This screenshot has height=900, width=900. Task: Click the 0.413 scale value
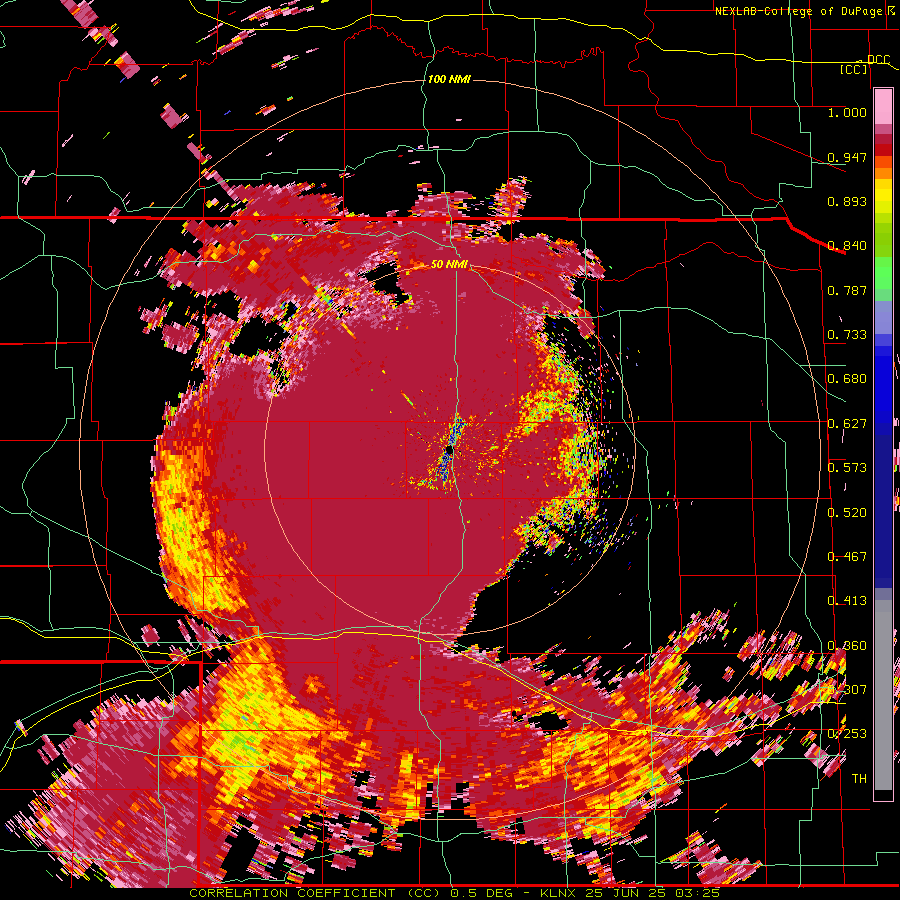pos(847,601)
